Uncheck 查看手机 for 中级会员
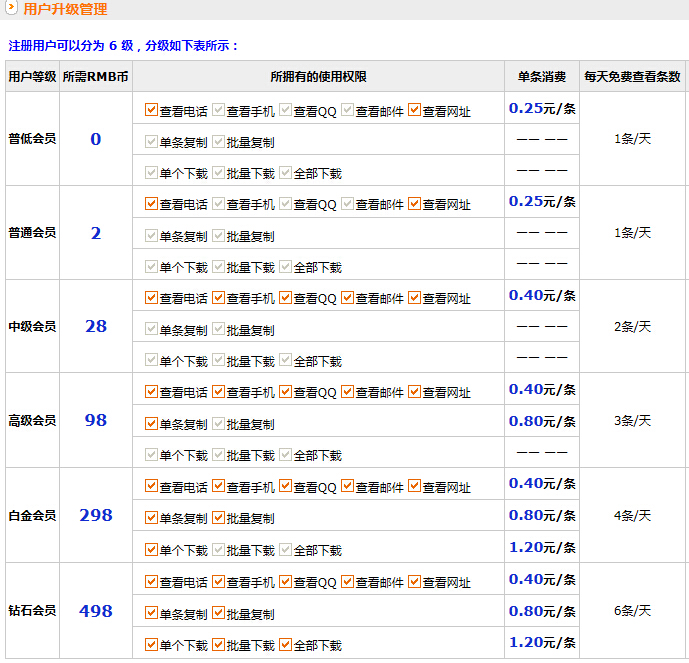 218,298
